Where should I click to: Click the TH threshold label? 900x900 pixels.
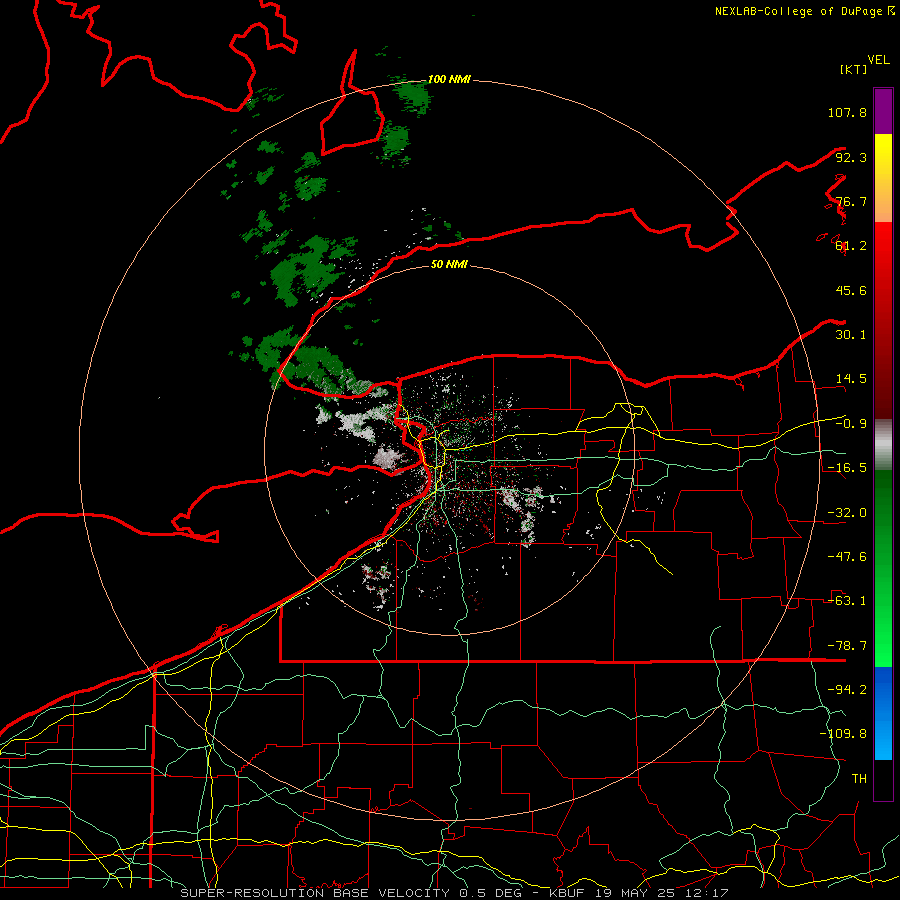pyautogui.click(x=859, y=779)
